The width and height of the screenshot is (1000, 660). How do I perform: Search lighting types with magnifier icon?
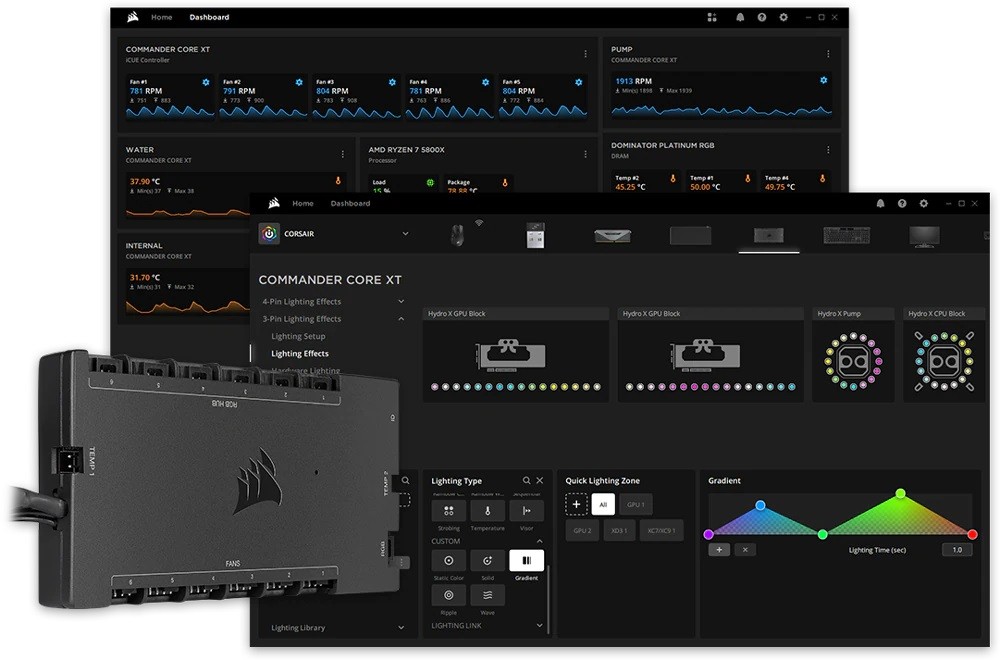click(x=526, y=480)
